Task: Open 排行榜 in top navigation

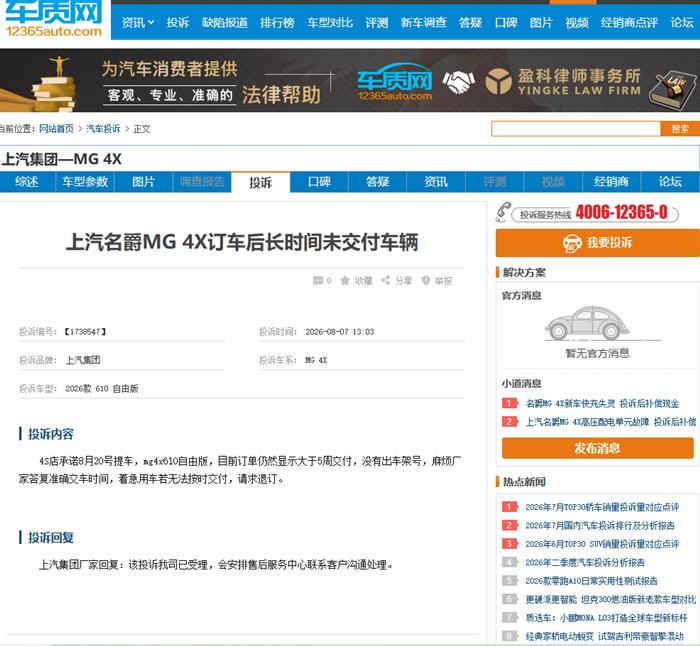Action: click(x=277, y=22)
